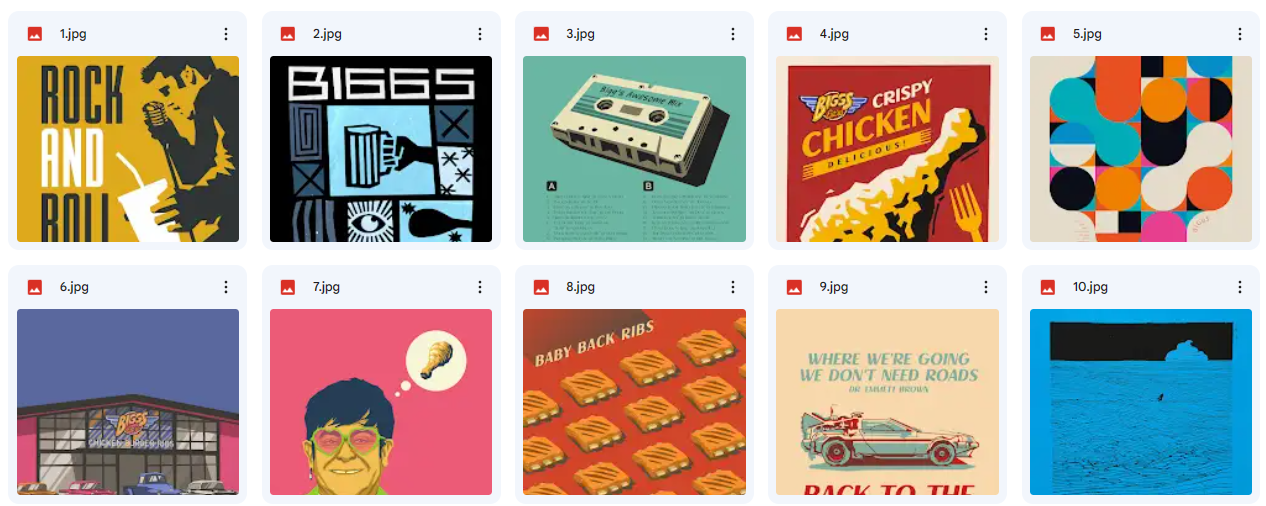Open more options menu for 1.jpg
The height and width of the screenshot is (506, 1266).
tap(226, 34)
